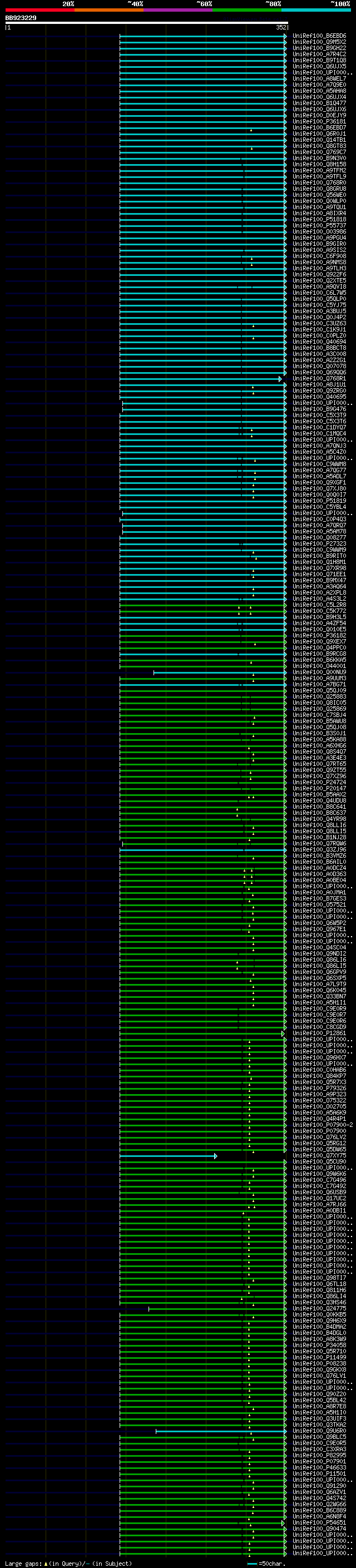The image size is (356, 1568).
Task: Select the label UniRef100_B8C637
Action: [x=319, y=813]
